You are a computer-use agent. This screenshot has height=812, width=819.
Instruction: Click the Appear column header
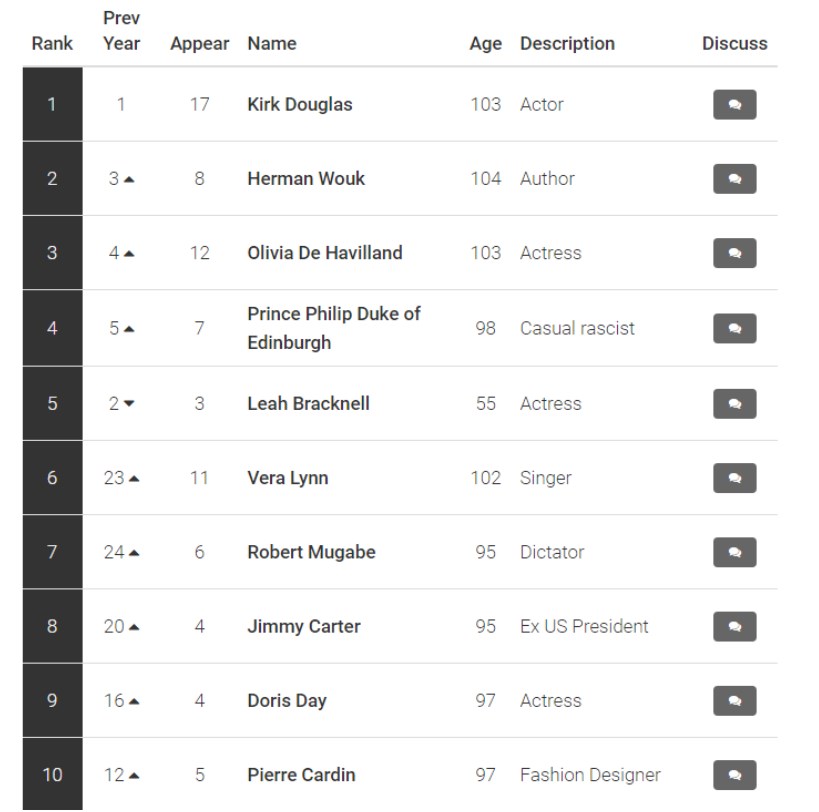click(x=200, y=43)
